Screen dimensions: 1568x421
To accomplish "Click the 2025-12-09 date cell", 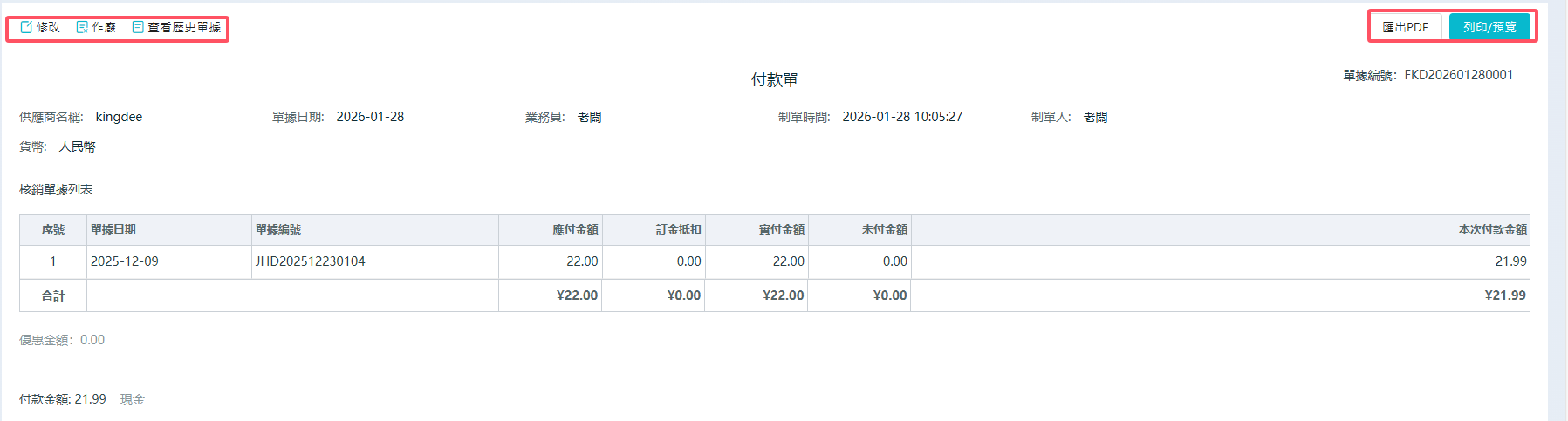I will [x=125, y=261].
